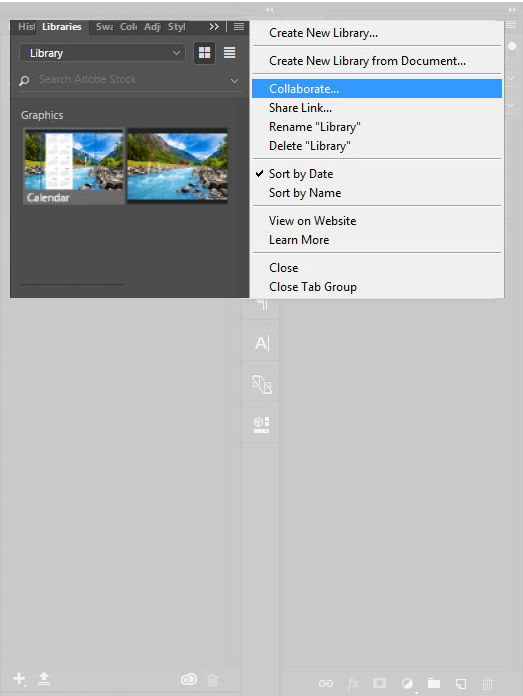Click the link layers chain icon
The height and width of the screenshot is (696, 523).
pos(325,683)
